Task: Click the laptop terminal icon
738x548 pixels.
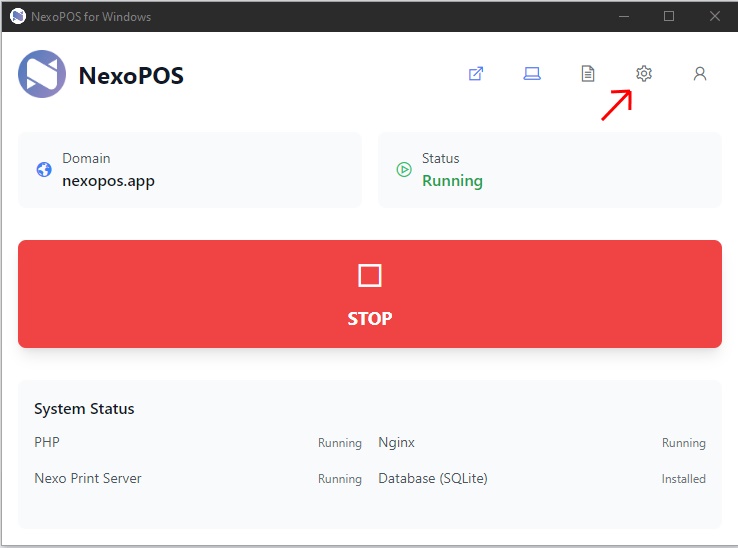Action: point(532,74)
